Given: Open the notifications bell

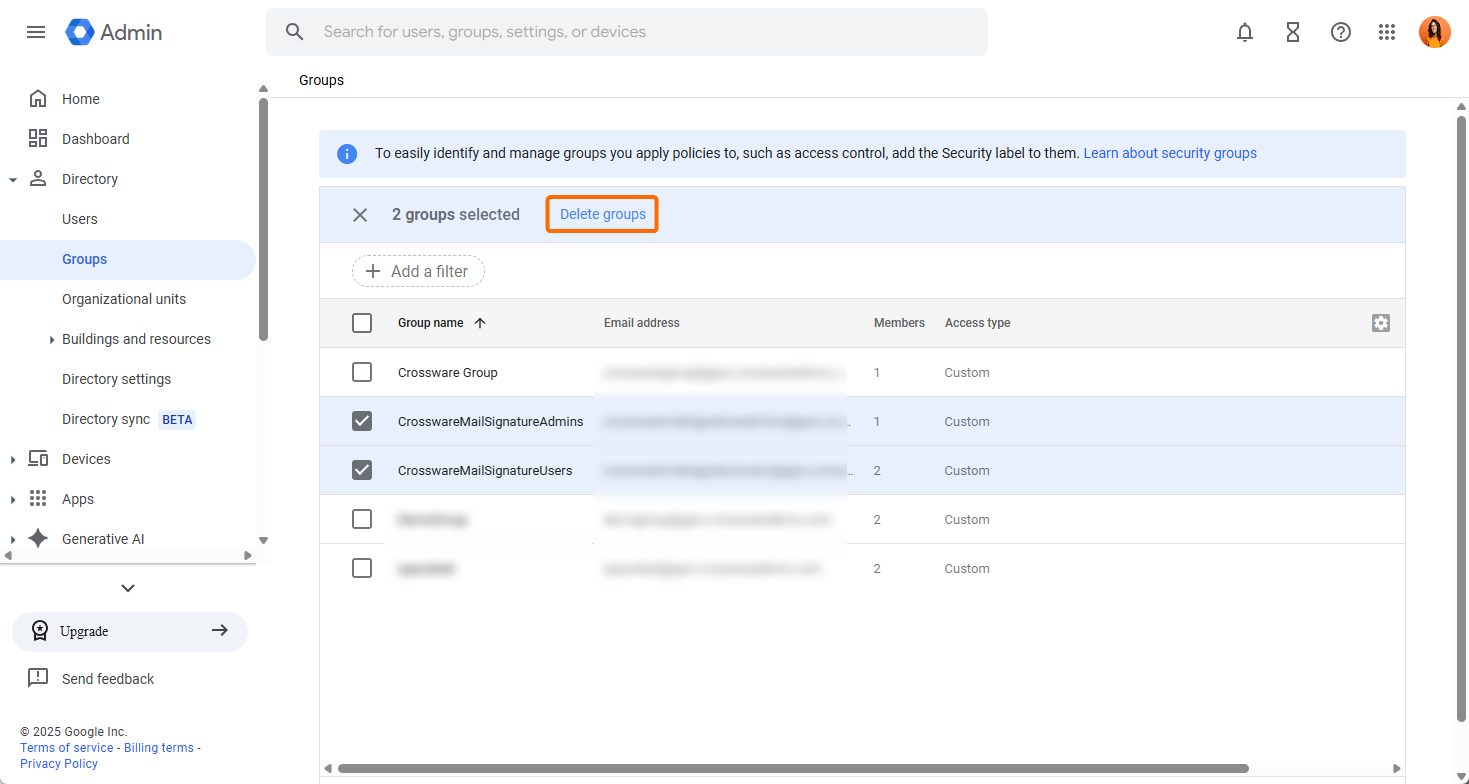Looking at the screenshot, I should pos(1245,32).
